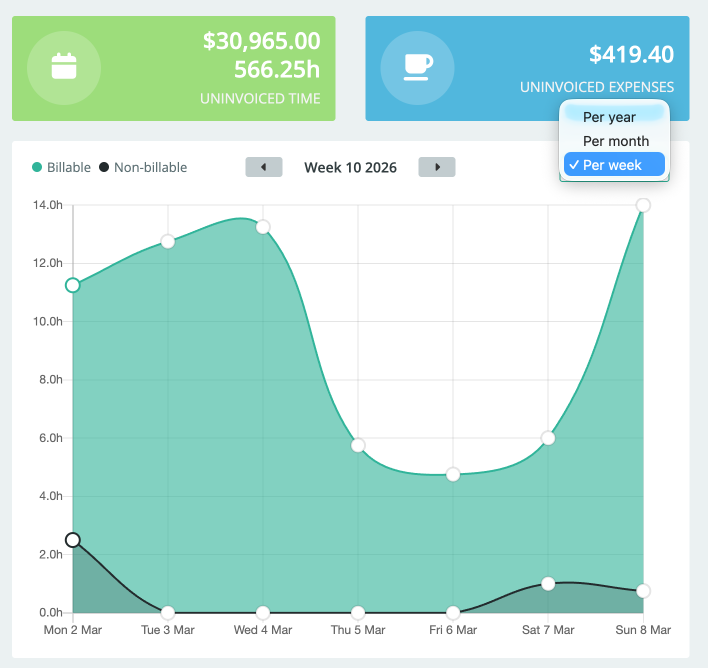Toggle the Non-billable legend series
The height and width of the screenshot is (668, 708).
[x=143, y=168]
